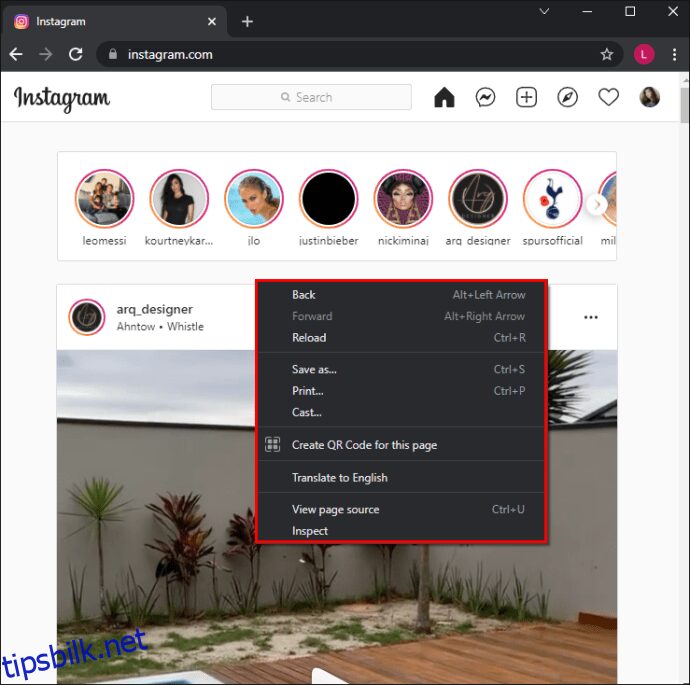Image resolution: width=690 pixels, height=685 pixels.
Task: Open arq_designer profile from post header
Action: point(154,309)
